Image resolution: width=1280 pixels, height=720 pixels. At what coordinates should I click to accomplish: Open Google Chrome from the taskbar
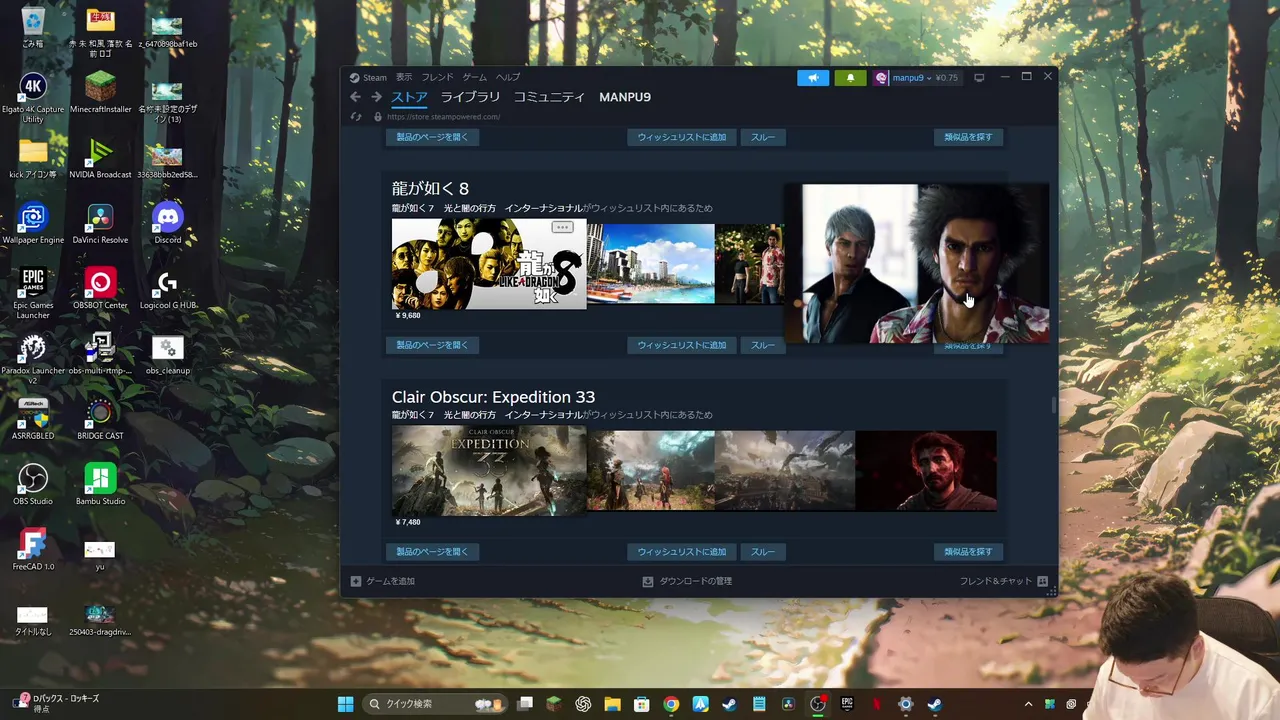(671, 704)
